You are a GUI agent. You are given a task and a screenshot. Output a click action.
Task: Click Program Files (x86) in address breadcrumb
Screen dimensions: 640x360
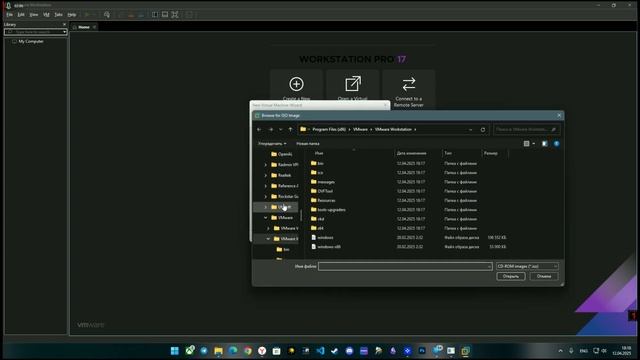329,129
